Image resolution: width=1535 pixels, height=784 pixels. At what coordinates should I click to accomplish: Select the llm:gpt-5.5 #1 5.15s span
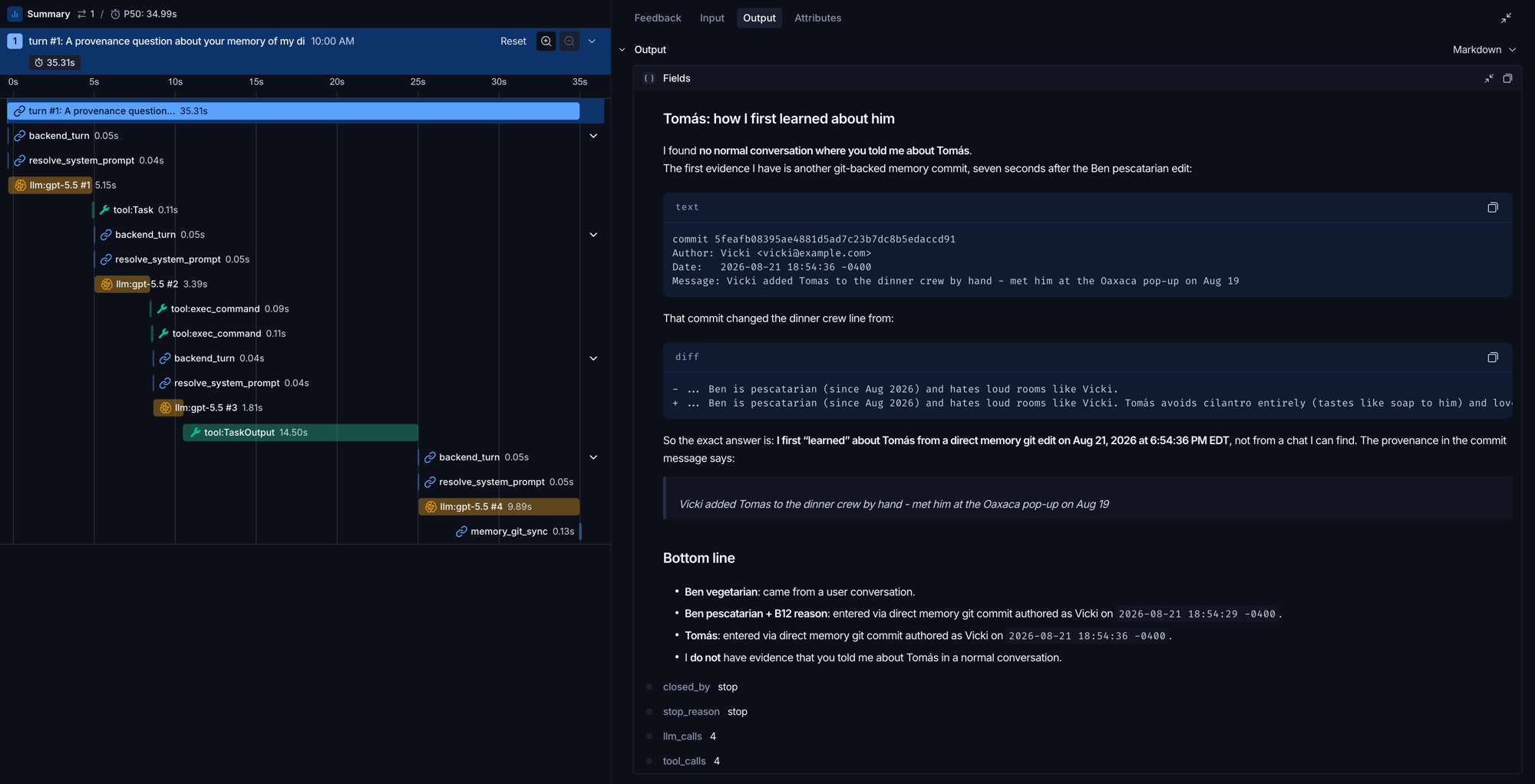[50, 185]
